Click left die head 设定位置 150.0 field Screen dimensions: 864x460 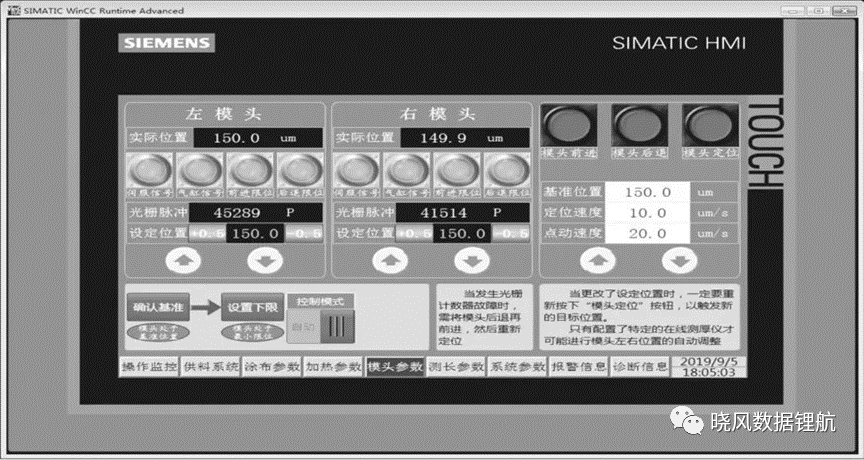point(256,234)
